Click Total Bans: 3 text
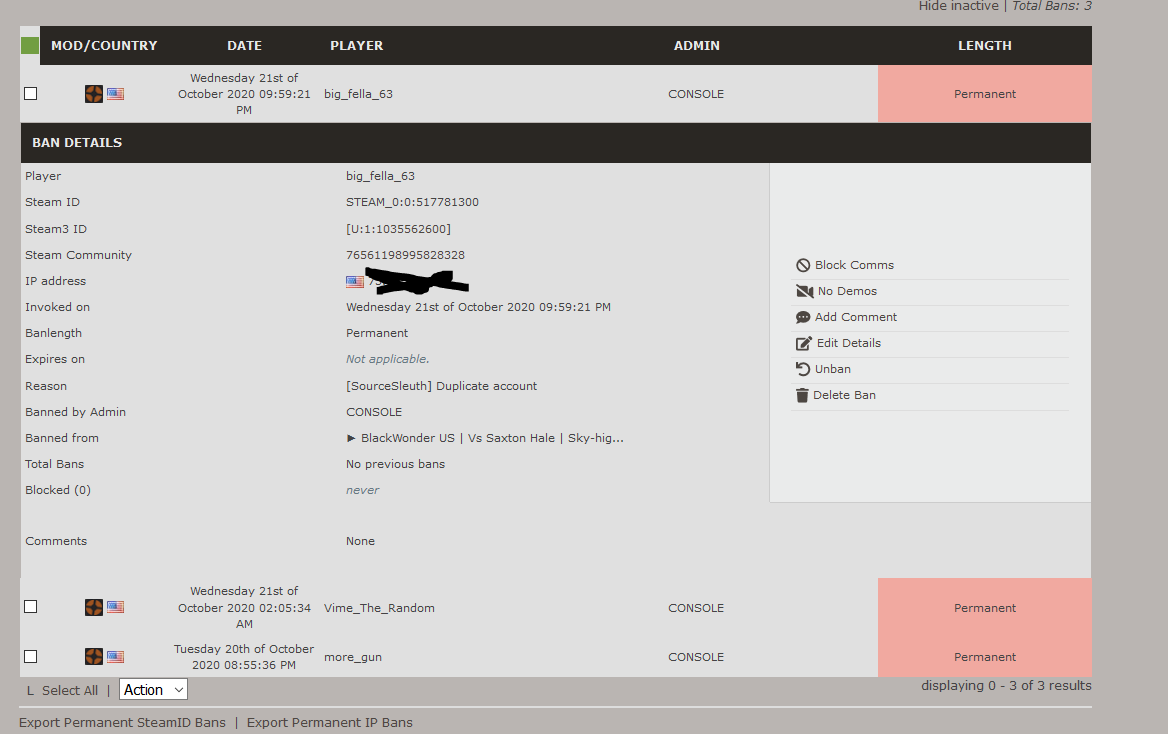The height and width of the screenshot is (734, 1168). pos(1052,6)
